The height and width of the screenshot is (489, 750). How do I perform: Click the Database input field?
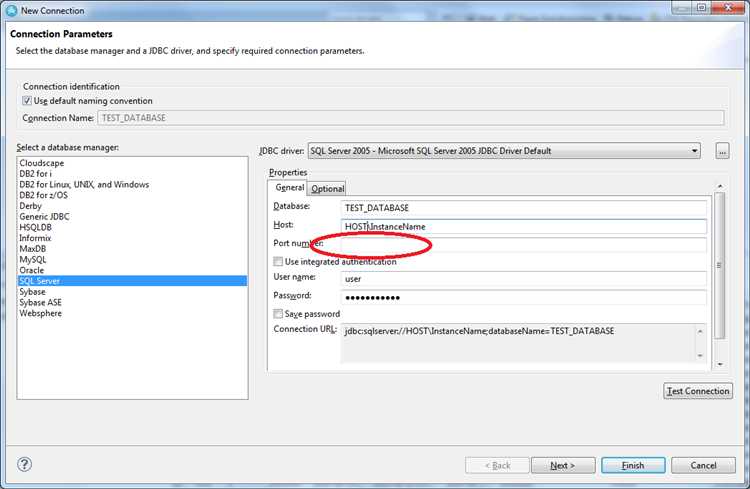pyautogui.click(x=524, y=208)
